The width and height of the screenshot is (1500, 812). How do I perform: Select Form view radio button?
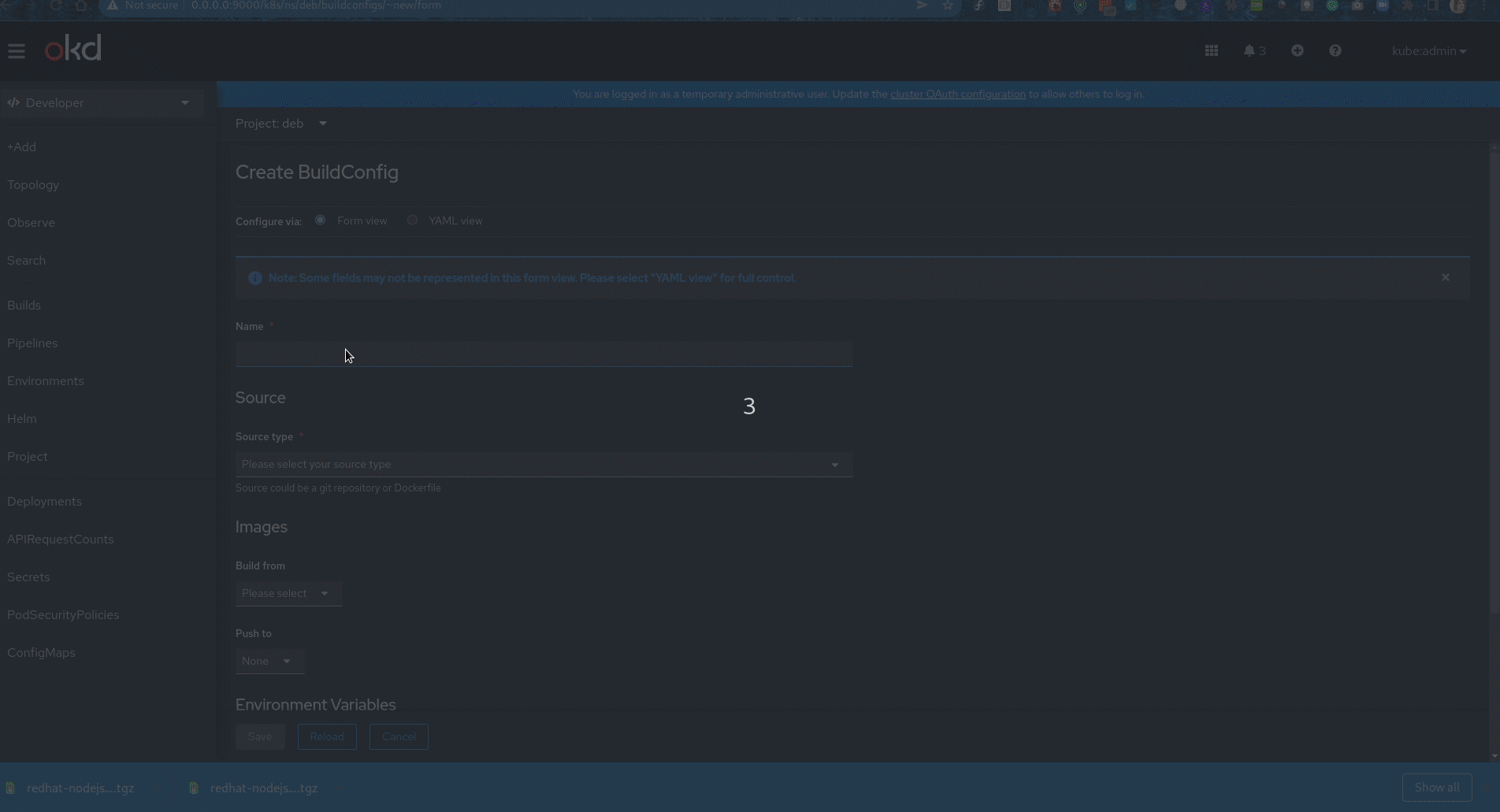(x=320, y=220)
